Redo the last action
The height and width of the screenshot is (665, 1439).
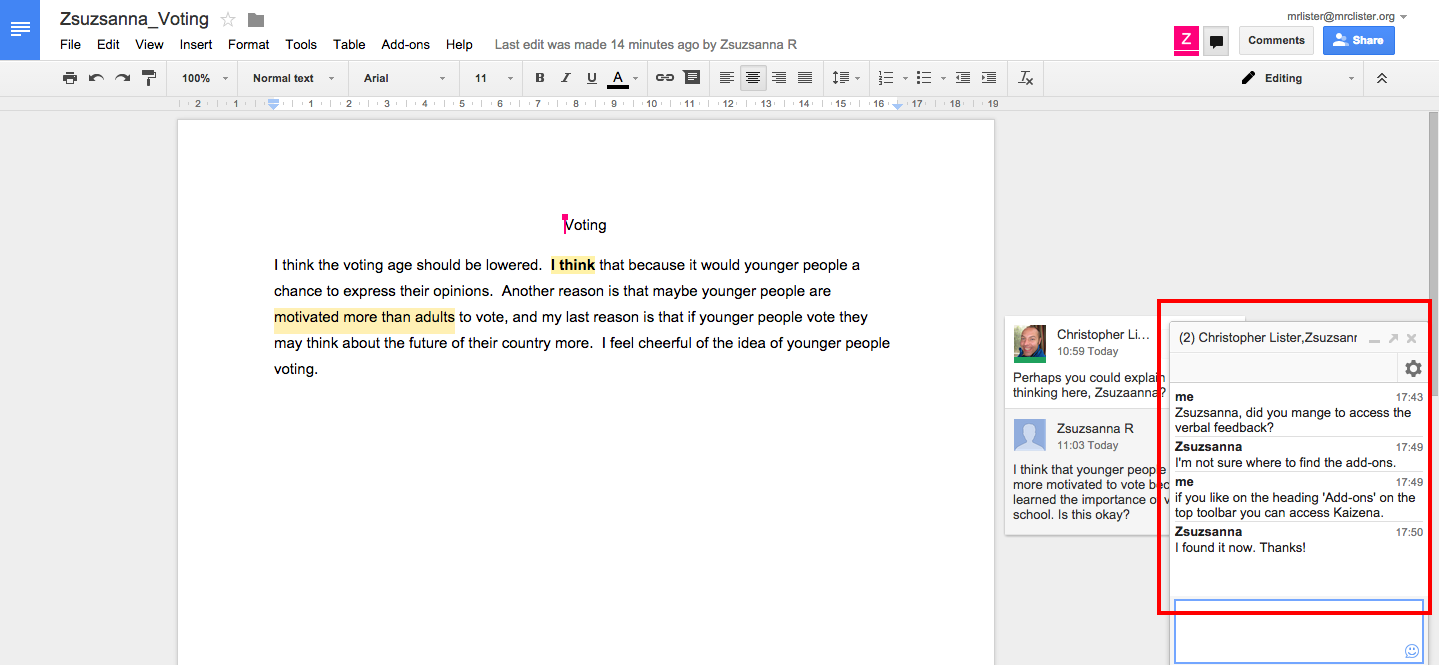click(122, 78)
